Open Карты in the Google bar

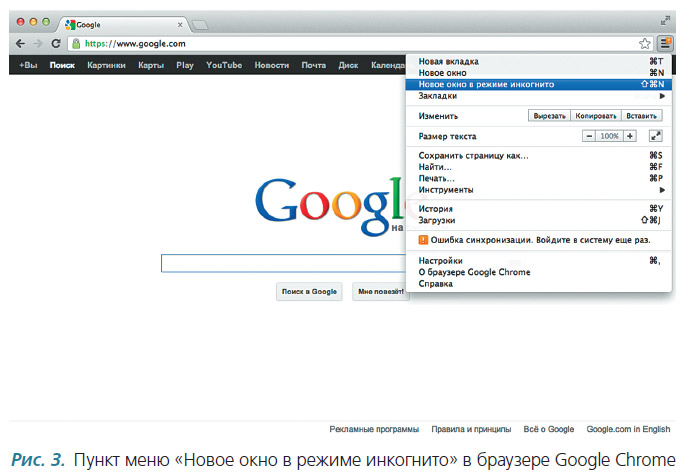[x=151, y=65]
